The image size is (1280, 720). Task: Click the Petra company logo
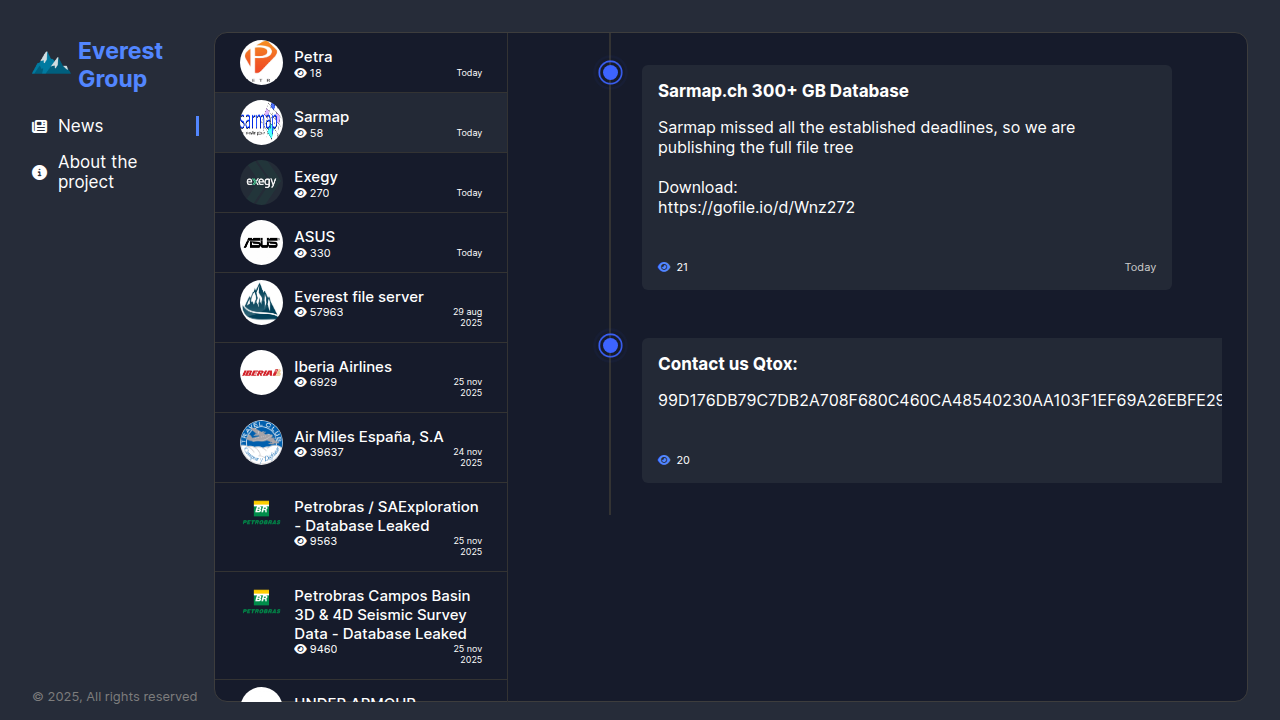tap(261, 63)
